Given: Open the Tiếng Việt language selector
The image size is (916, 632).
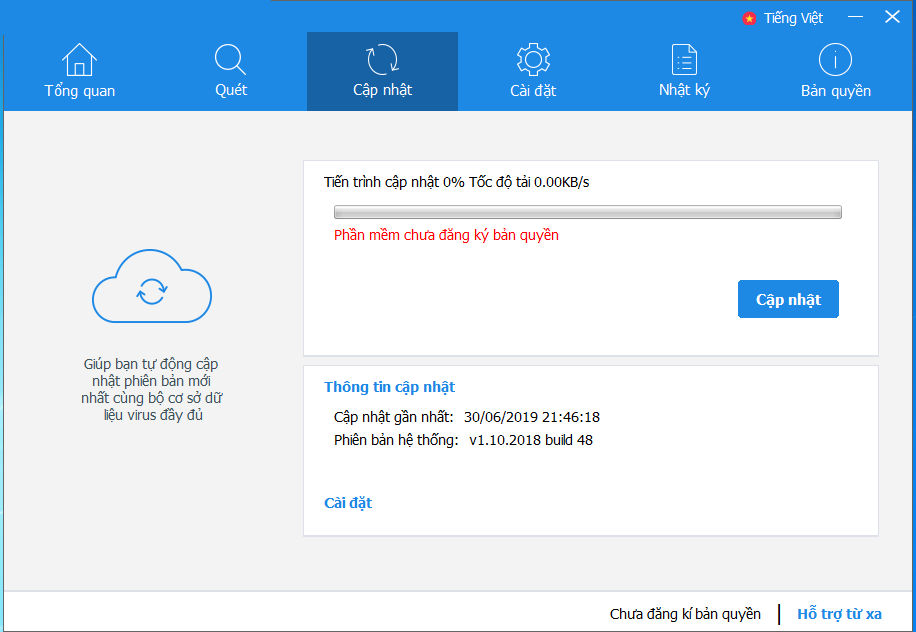Looking at the screenshot, I should [793, 18].
